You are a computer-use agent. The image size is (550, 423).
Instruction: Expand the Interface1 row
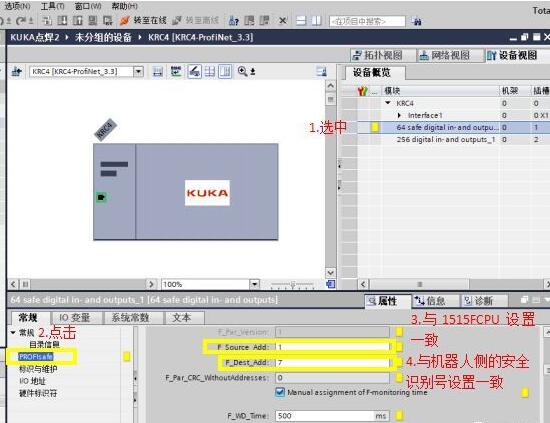coord(399,115)
